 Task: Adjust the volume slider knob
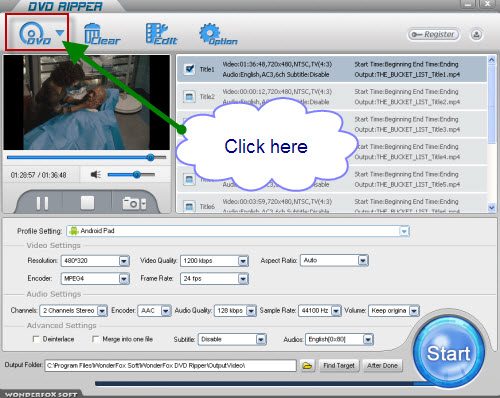click(136, 174)
